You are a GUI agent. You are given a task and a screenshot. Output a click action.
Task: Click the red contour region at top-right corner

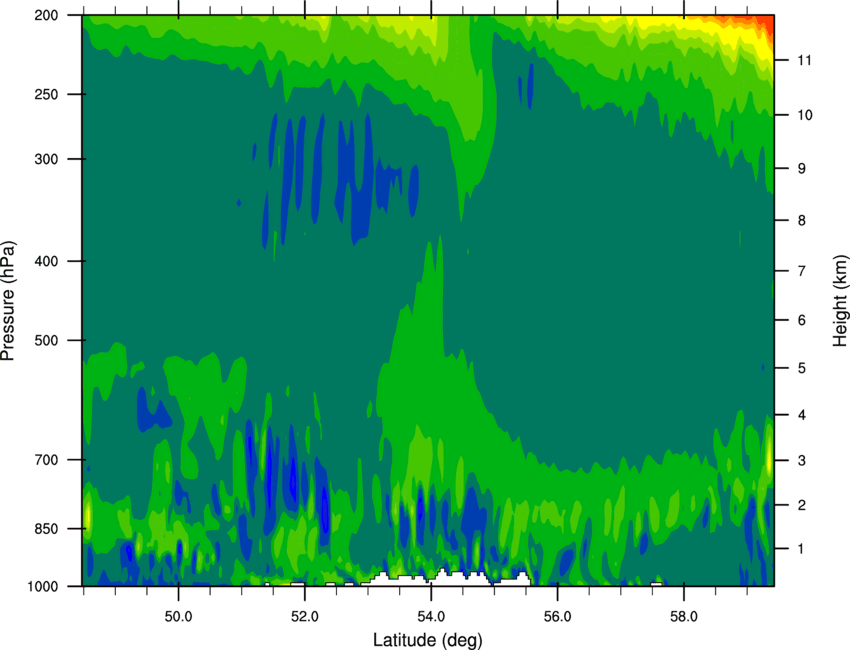(x=764, y=23)
